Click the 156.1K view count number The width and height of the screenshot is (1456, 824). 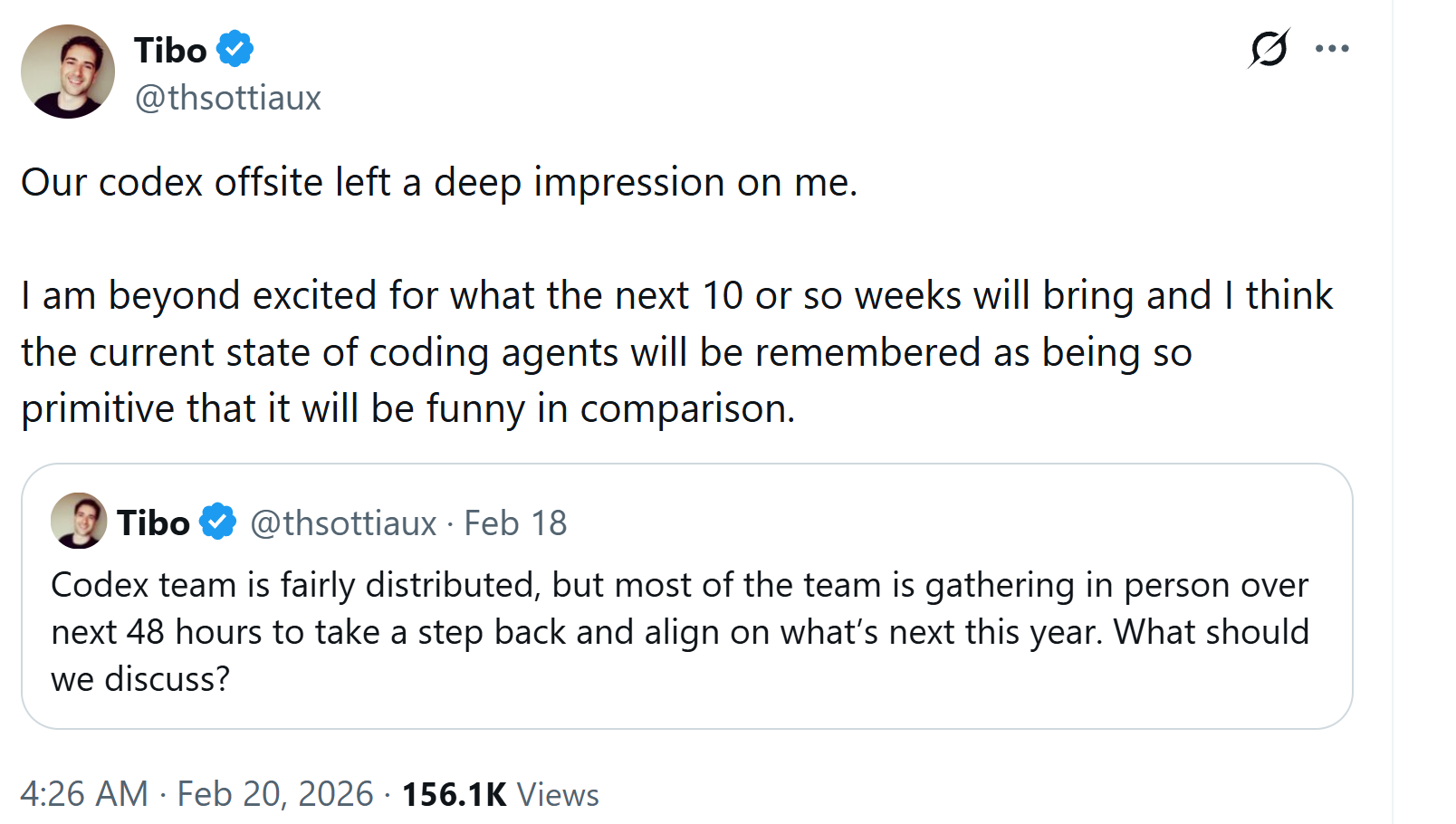pyautogui.click(x=454, y=795)
